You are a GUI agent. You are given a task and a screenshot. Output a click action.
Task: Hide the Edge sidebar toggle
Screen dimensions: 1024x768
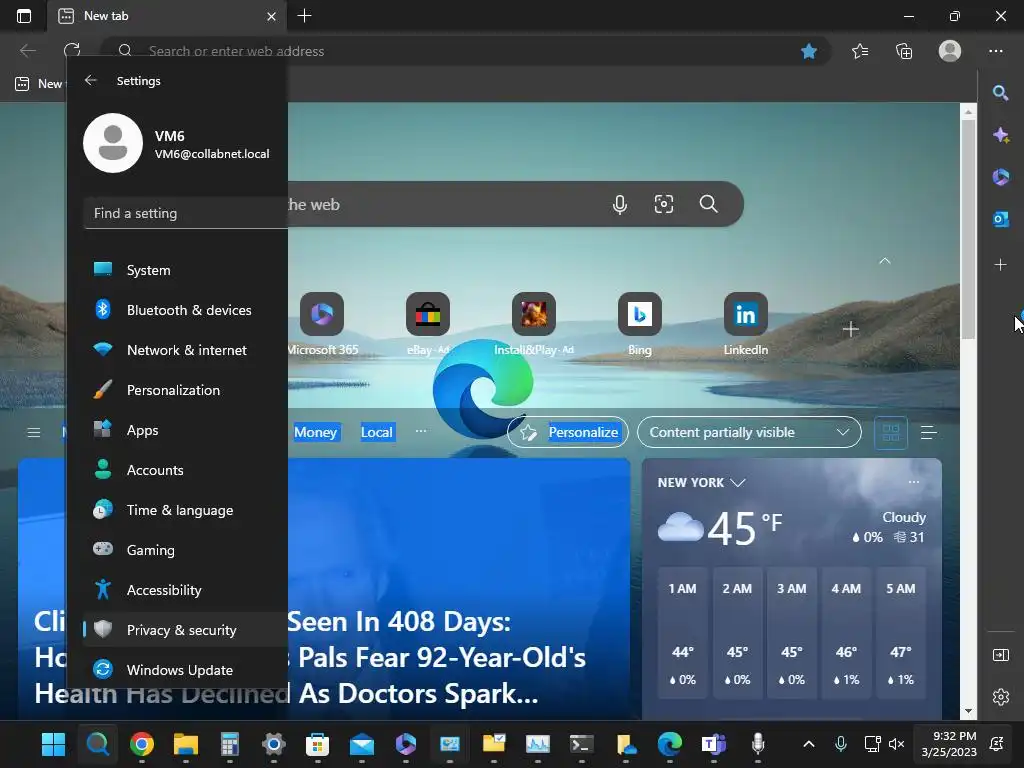[1000, 655]
